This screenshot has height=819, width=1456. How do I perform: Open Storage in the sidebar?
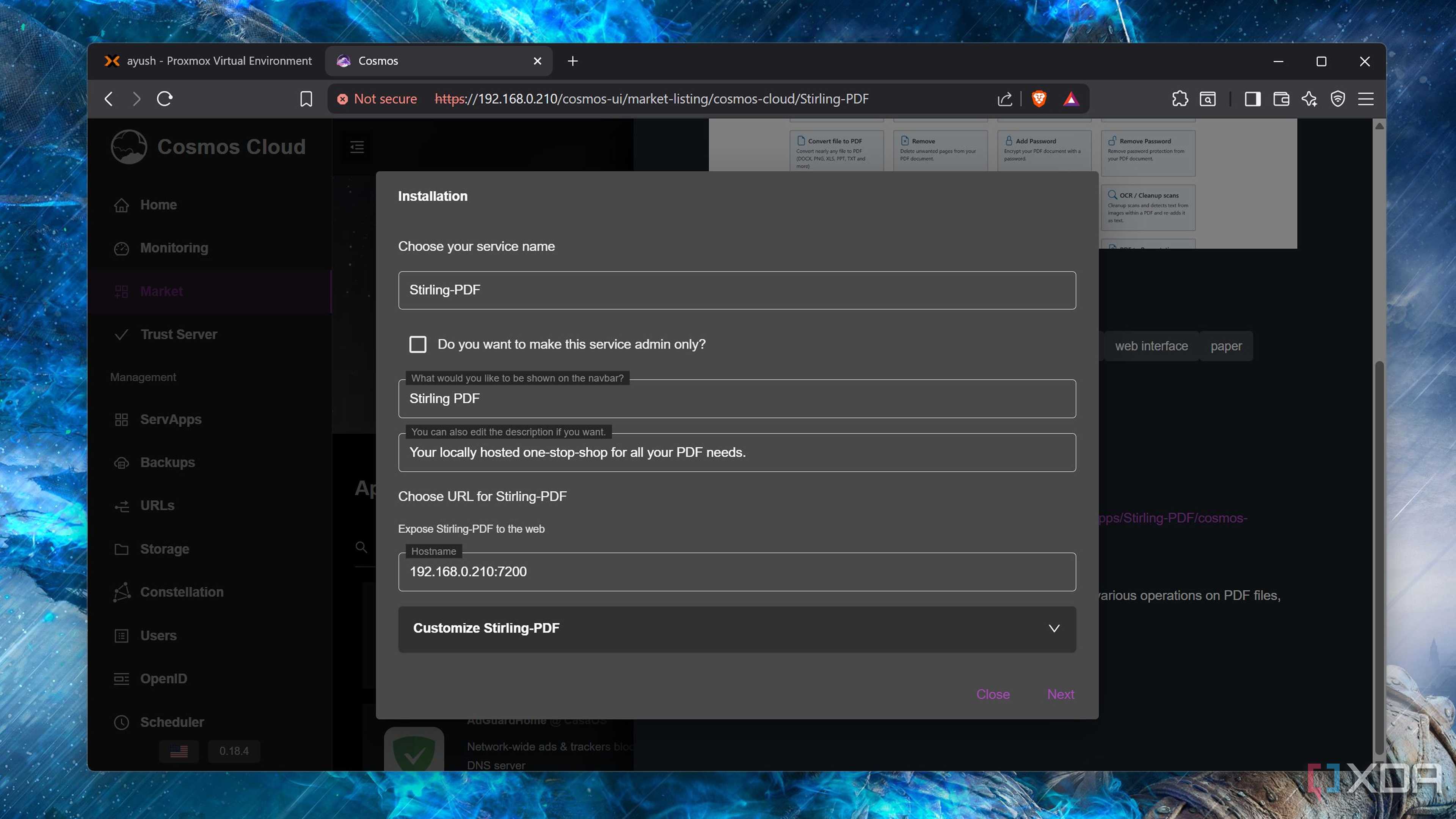click(209, 549)
